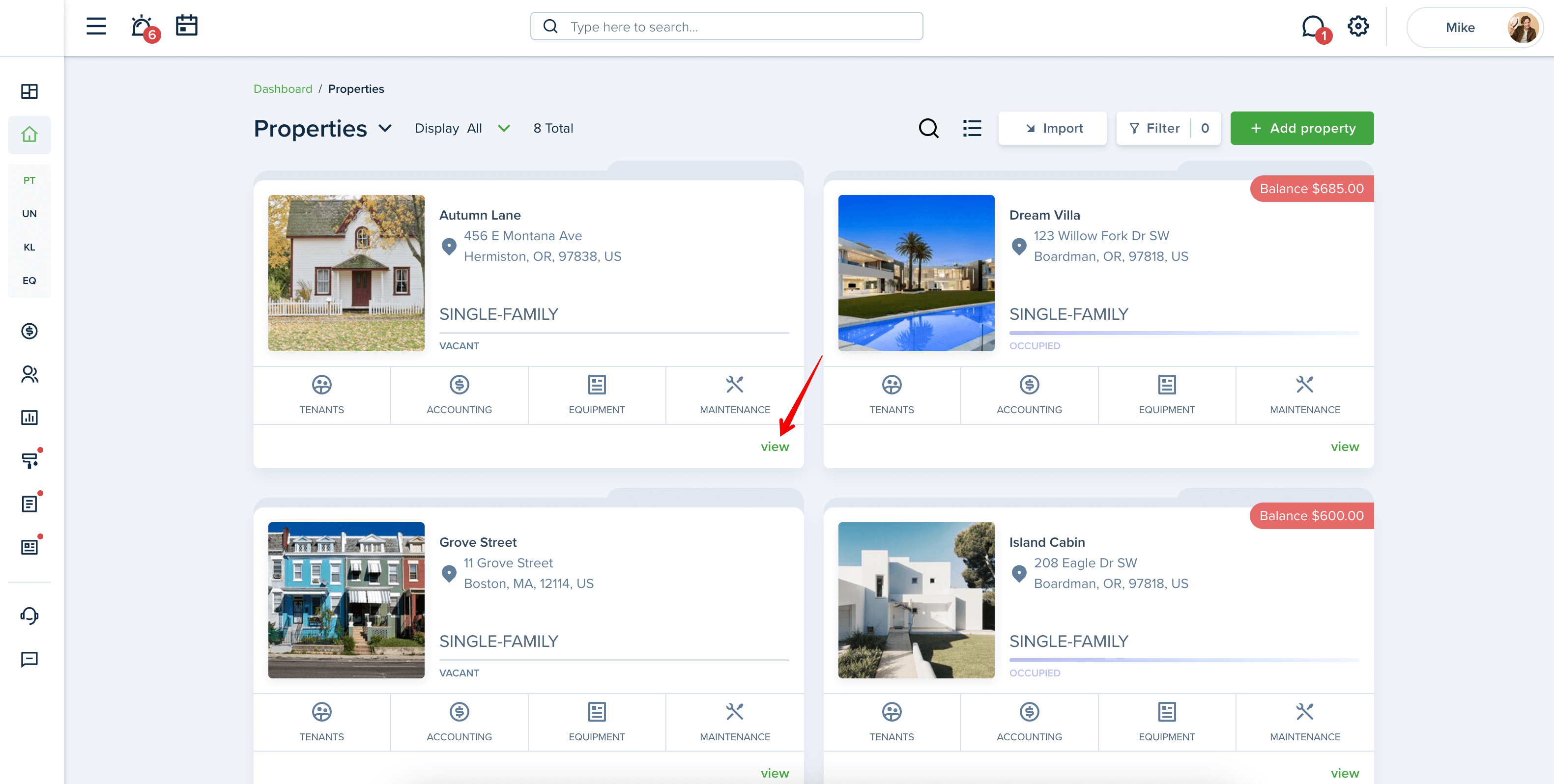Open the dashboard grid icon in sidebar
Image resolution: width=1554 pixels, height=784 pixels.
(x=29, y=91)
